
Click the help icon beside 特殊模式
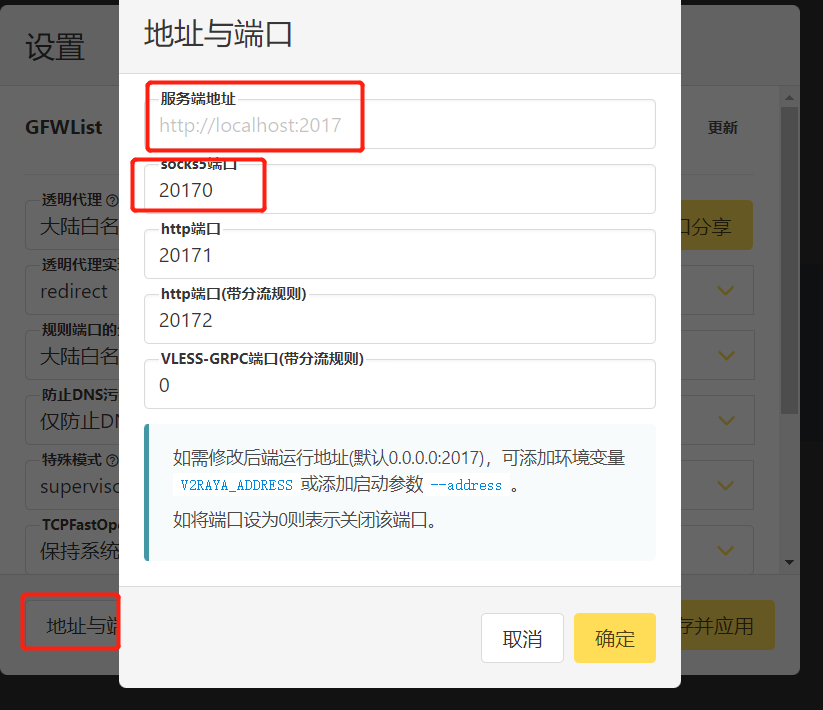tap(112, 461)
